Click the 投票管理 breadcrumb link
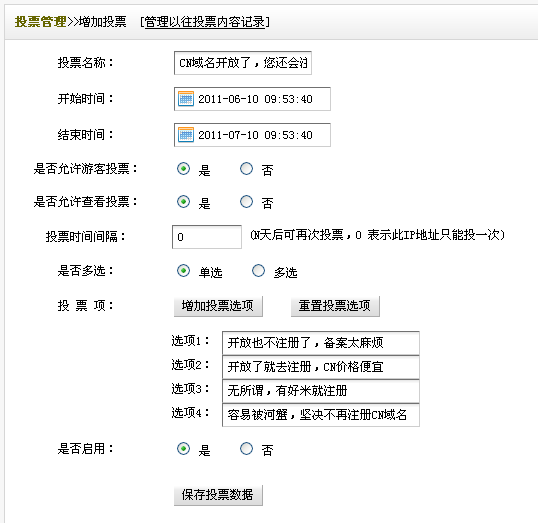Screen dimensions: 538x523 40,22
